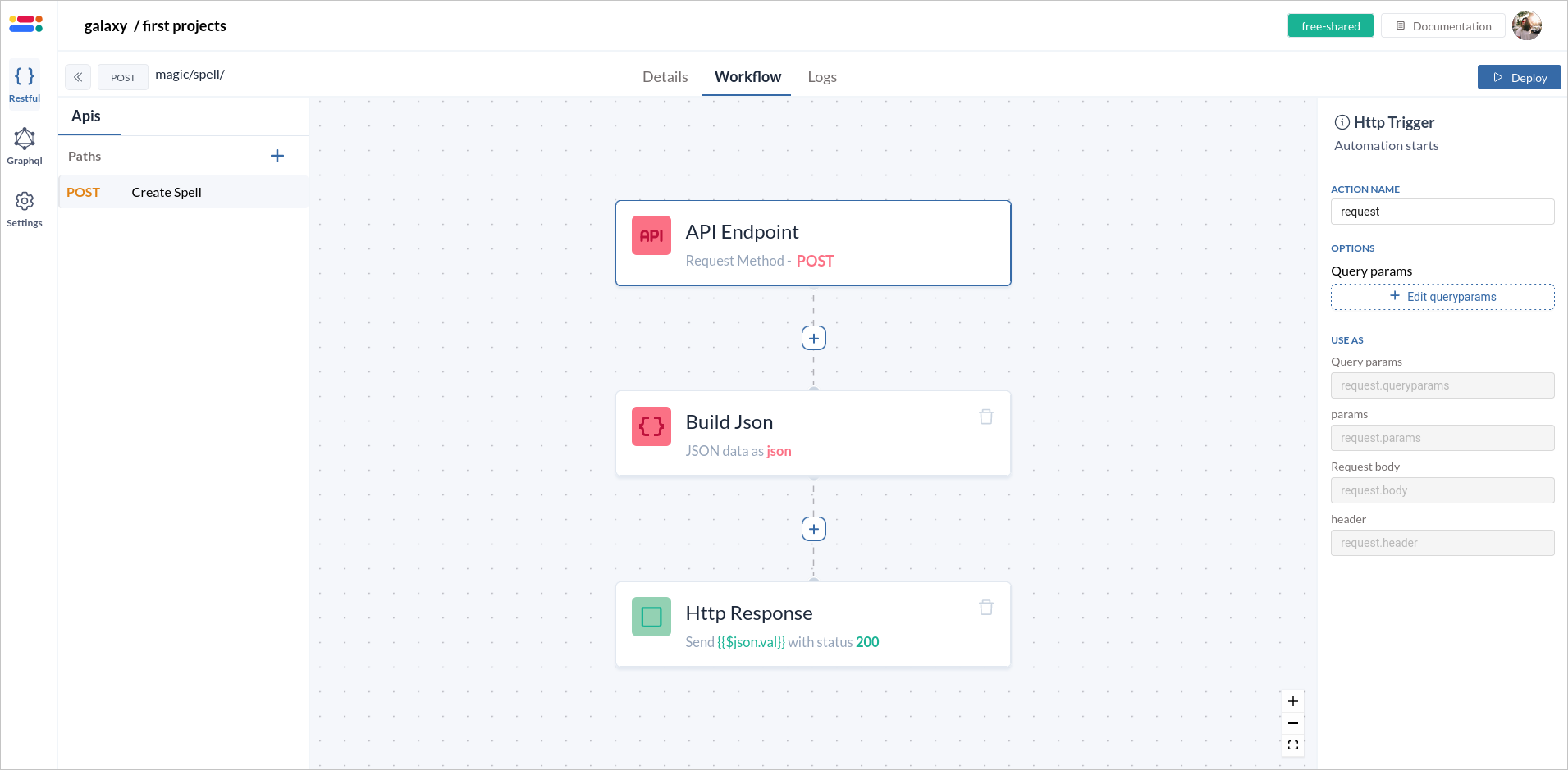Delete the Http Response node via trash icon
Image resolution: width=1568 pixels, height=770 pixels.
click(x=985, y=608)
